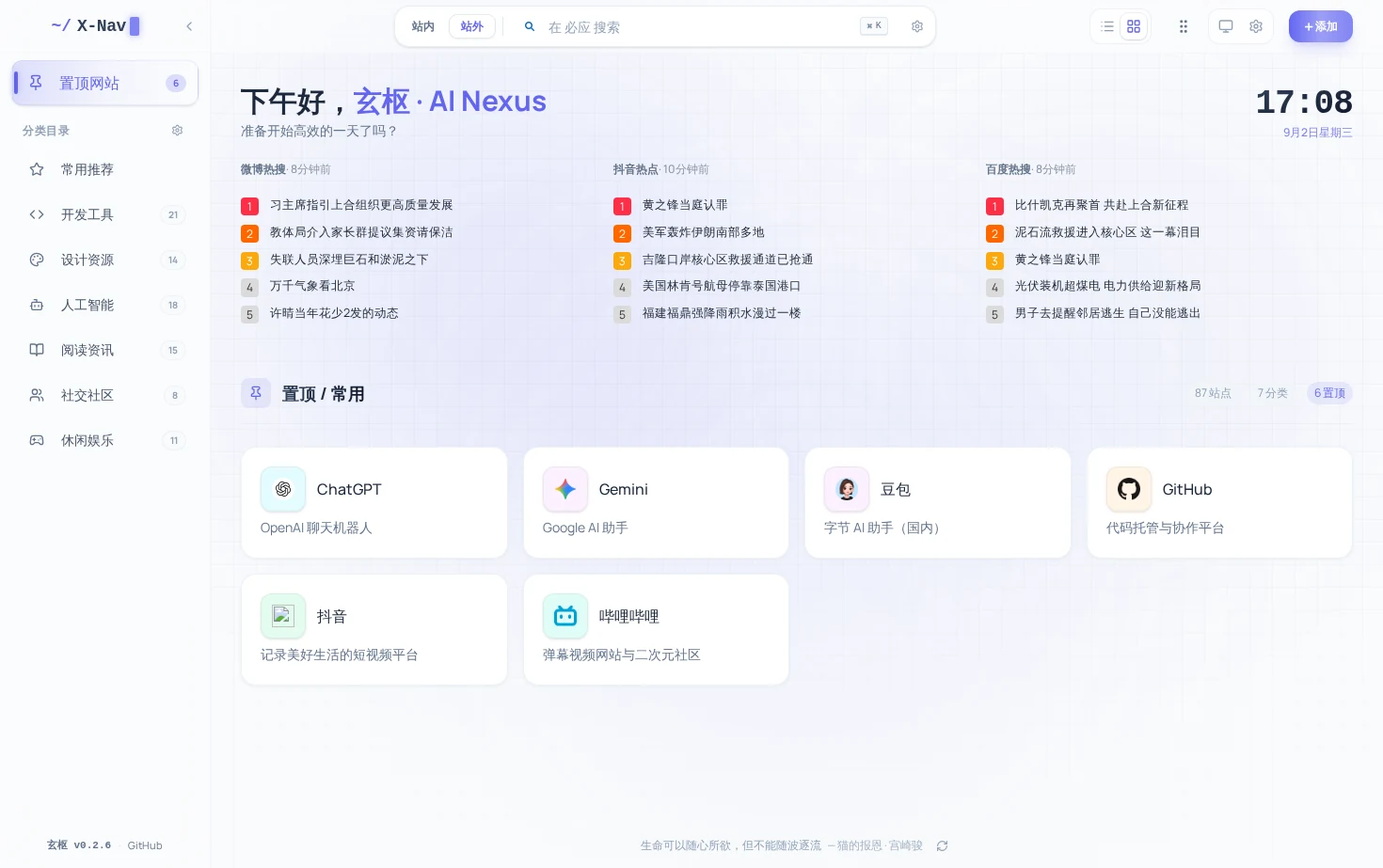Open search engine settings gear
Viewport: 1383px width, 868px height.
[917, 26]
